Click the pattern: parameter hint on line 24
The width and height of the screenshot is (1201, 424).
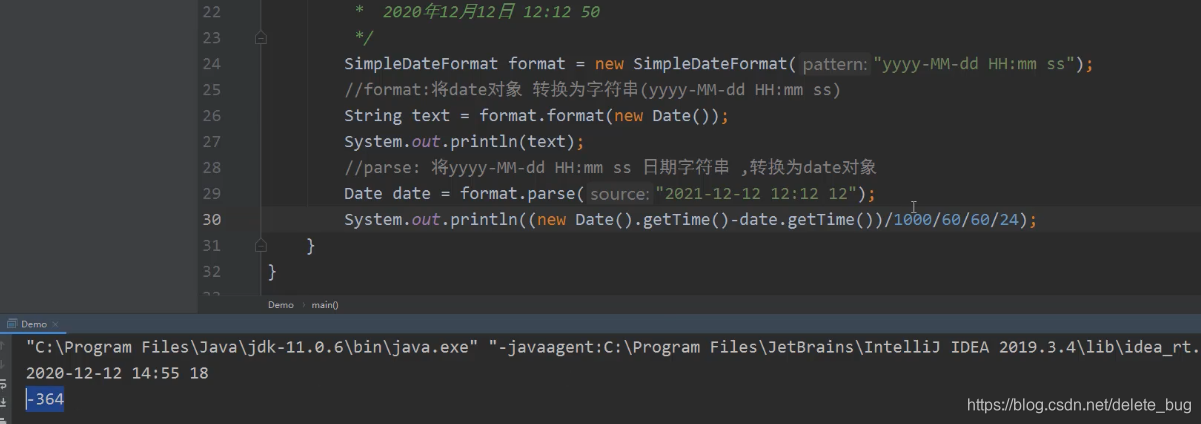point(835,64)
